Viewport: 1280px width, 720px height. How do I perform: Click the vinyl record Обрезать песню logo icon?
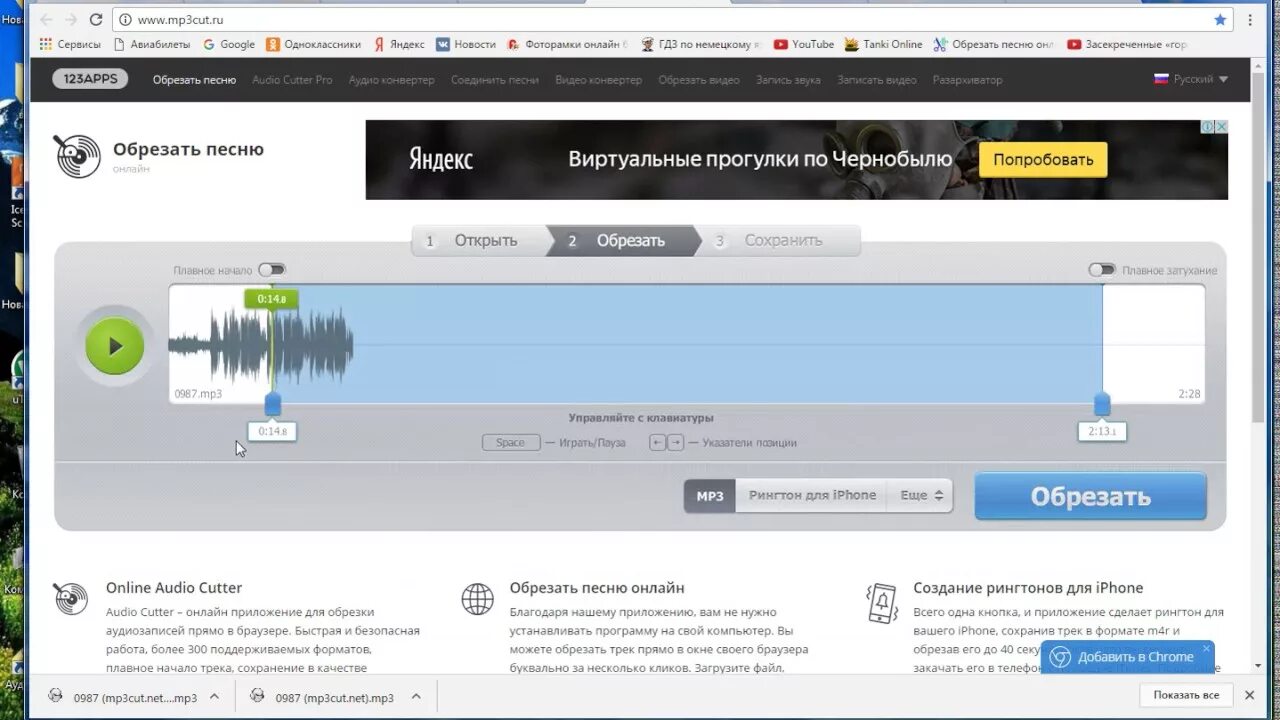pyautogui.click(x=77, y=157)
